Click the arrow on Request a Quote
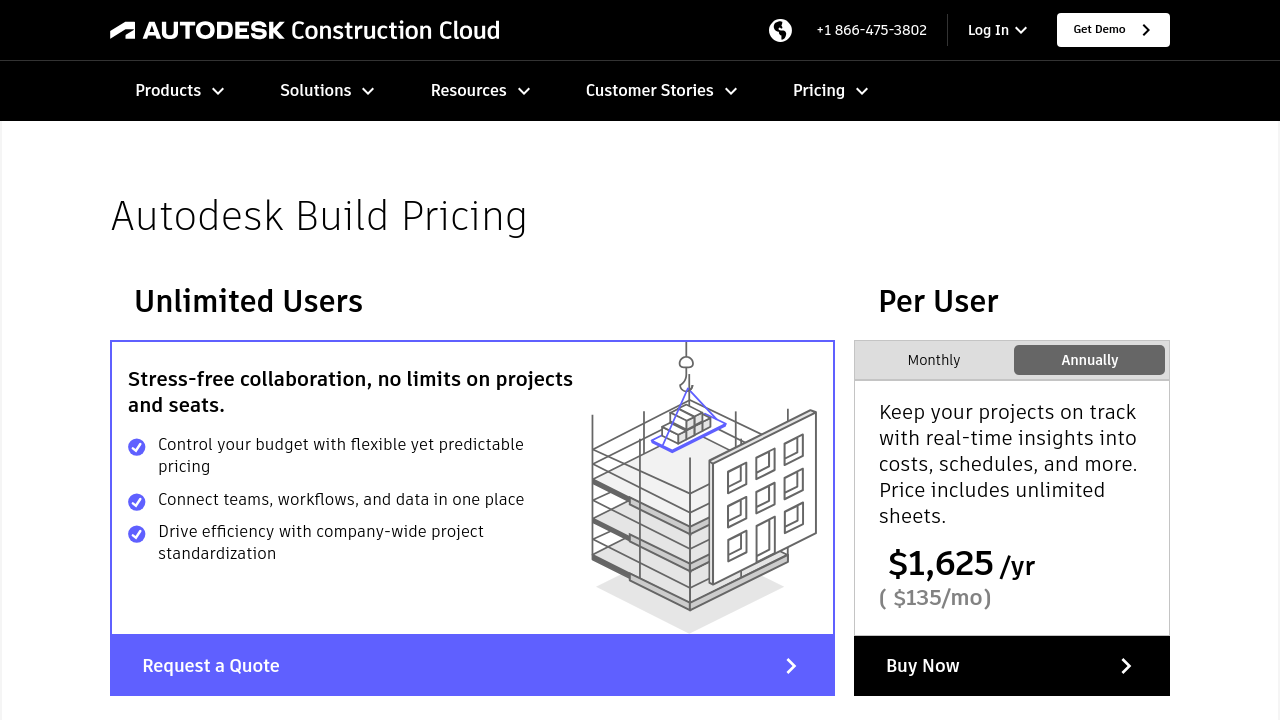Image resolution: width=1280 pixels, height=720 pixels. 791,666
